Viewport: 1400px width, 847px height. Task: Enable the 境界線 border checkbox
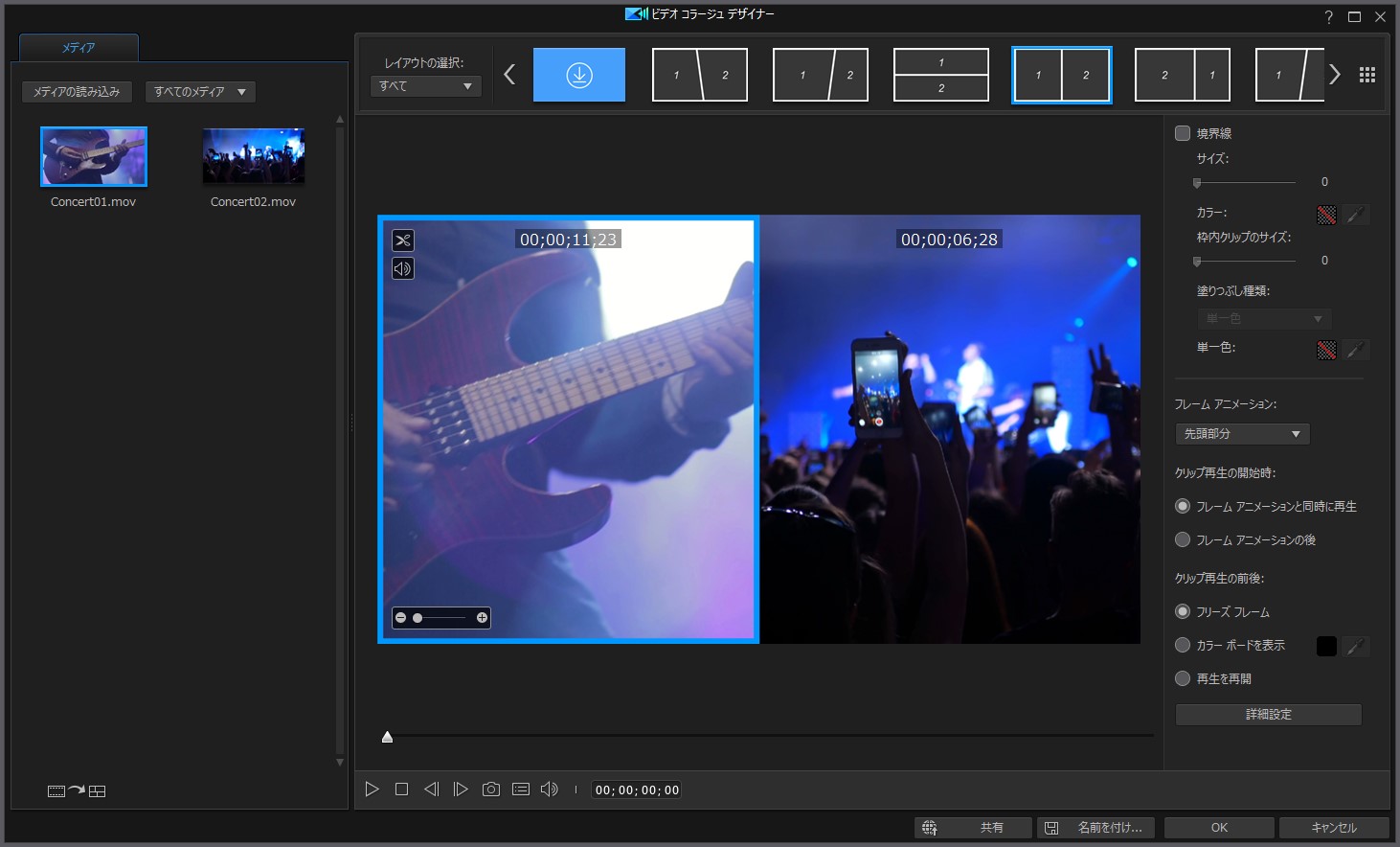coord(1184,133)
